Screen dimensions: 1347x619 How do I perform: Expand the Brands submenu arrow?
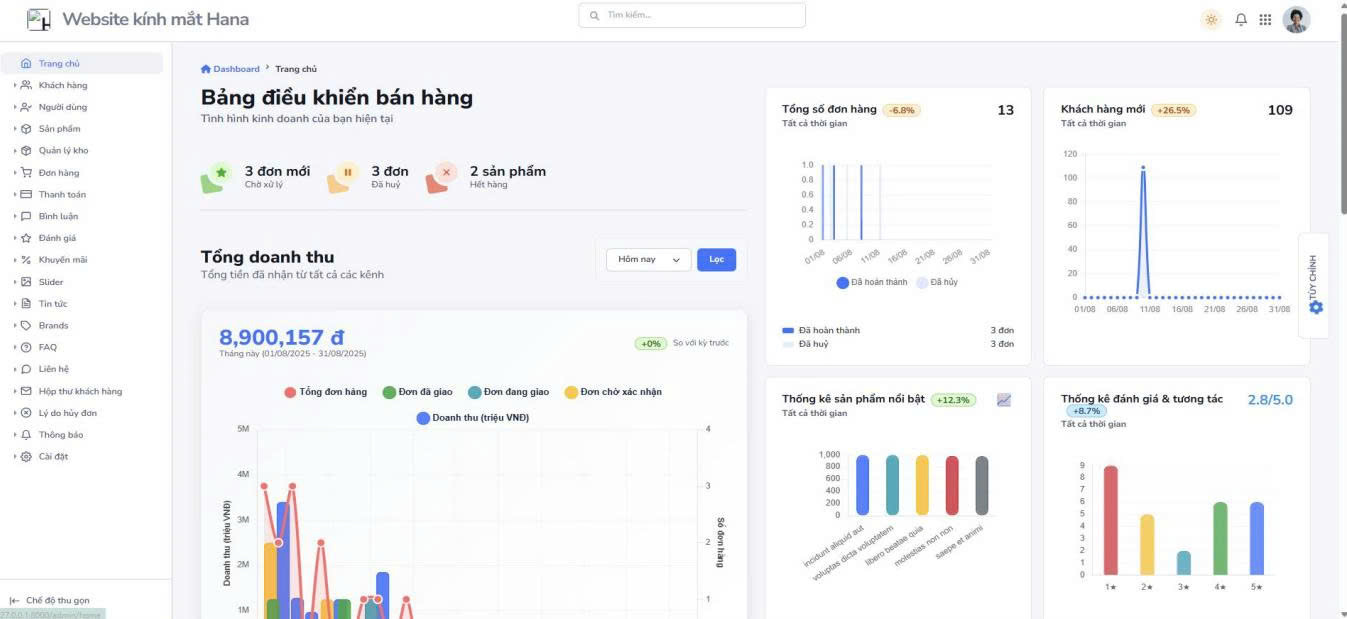(15, 326)
